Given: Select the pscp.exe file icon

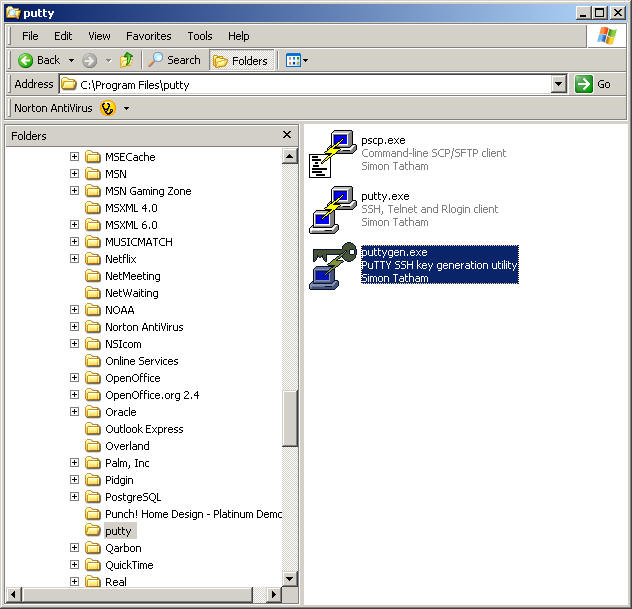Looking at the screenshot, I should pos(333,154).
